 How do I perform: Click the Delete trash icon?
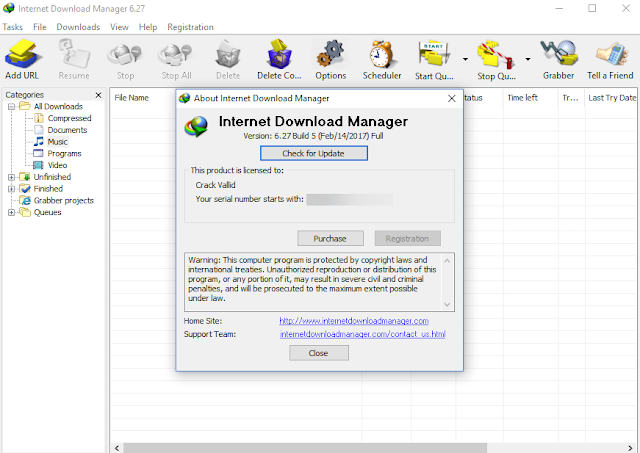(x=228, y=54)
